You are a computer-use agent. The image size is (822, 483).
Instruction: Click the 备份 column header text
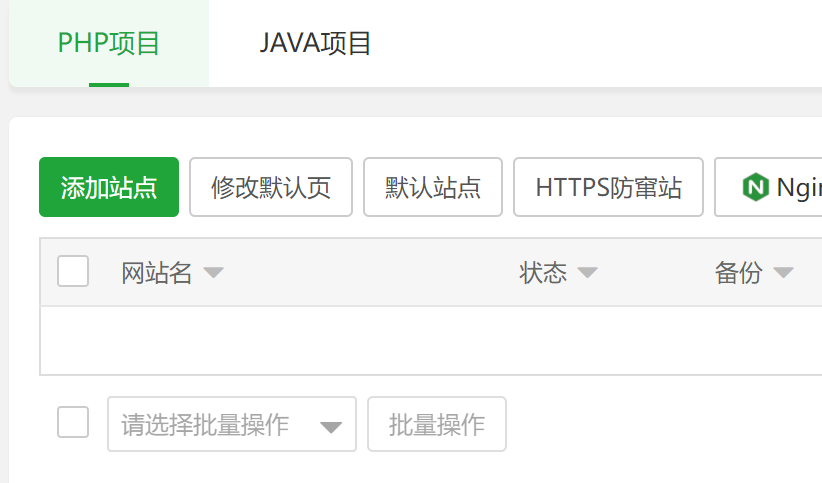pyautogui.click(x=738, y=273)
